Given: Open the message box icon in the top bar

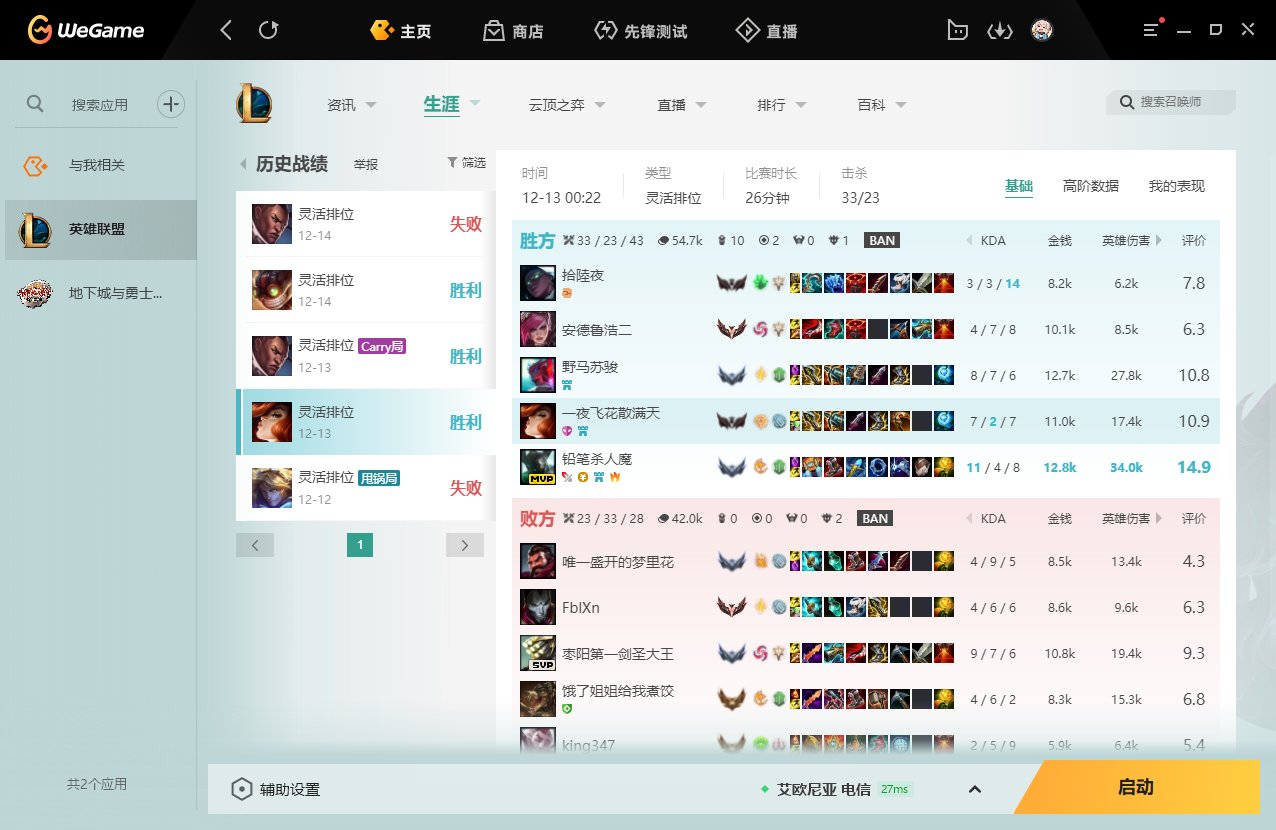Looking at the screenshot, I should 957,30.
